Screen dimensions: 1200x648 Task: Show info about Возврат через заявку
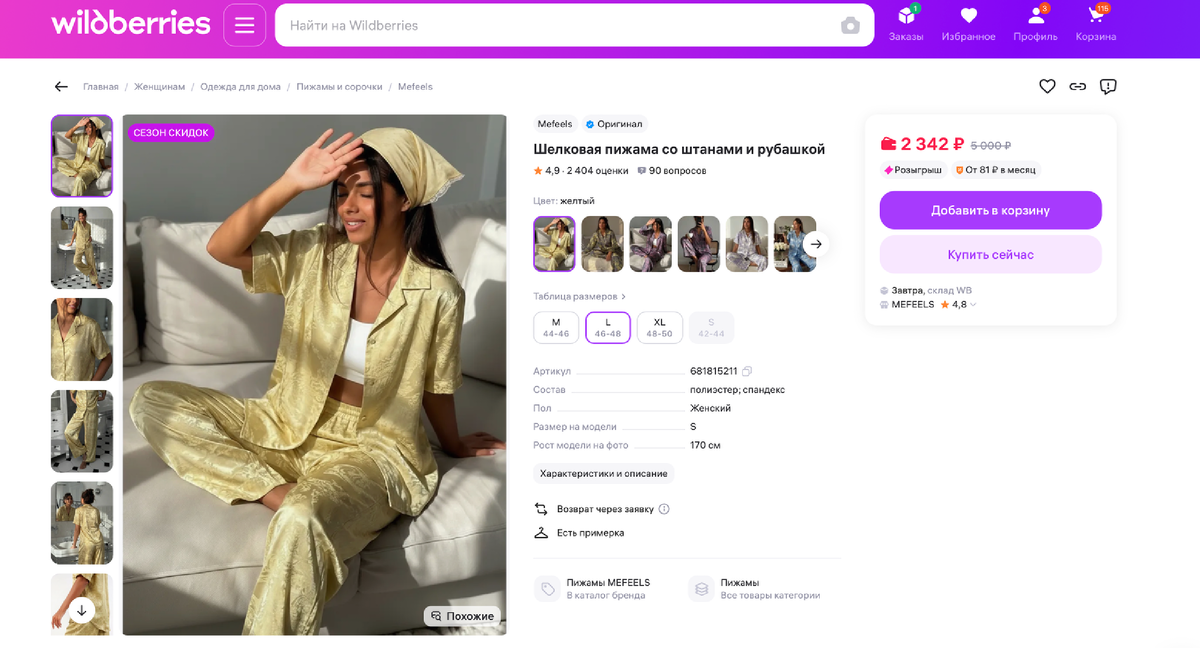click(x=664, y=509)
